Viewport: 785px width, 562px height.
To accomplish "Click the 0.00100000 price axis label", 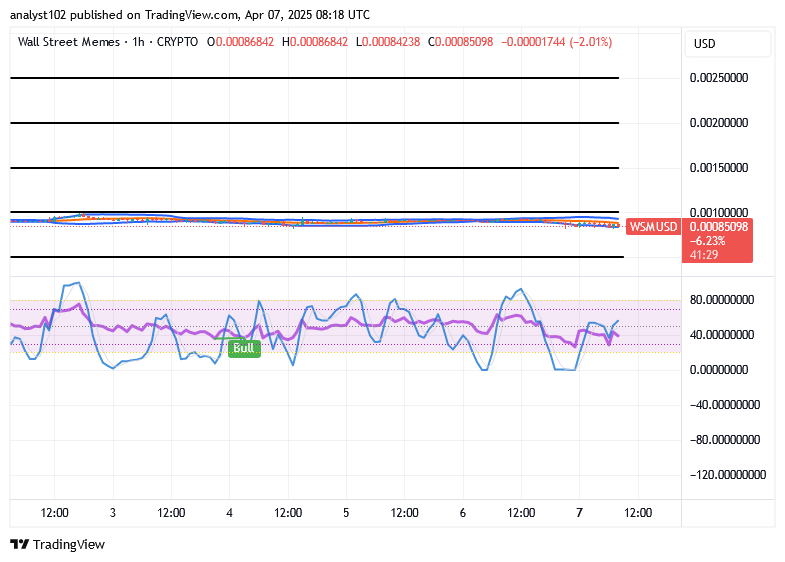I will click(719, 213).
